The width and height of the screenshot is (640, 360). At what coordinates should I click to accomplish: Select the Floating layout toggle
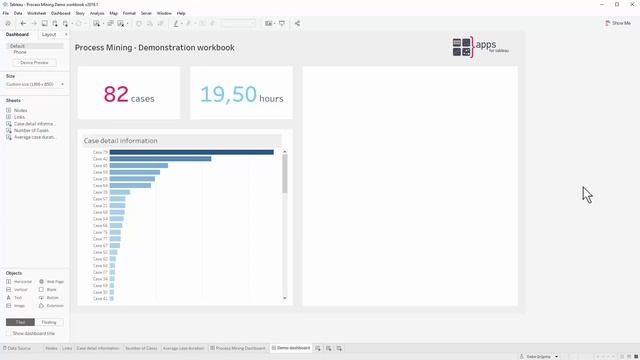click(49, 322)
